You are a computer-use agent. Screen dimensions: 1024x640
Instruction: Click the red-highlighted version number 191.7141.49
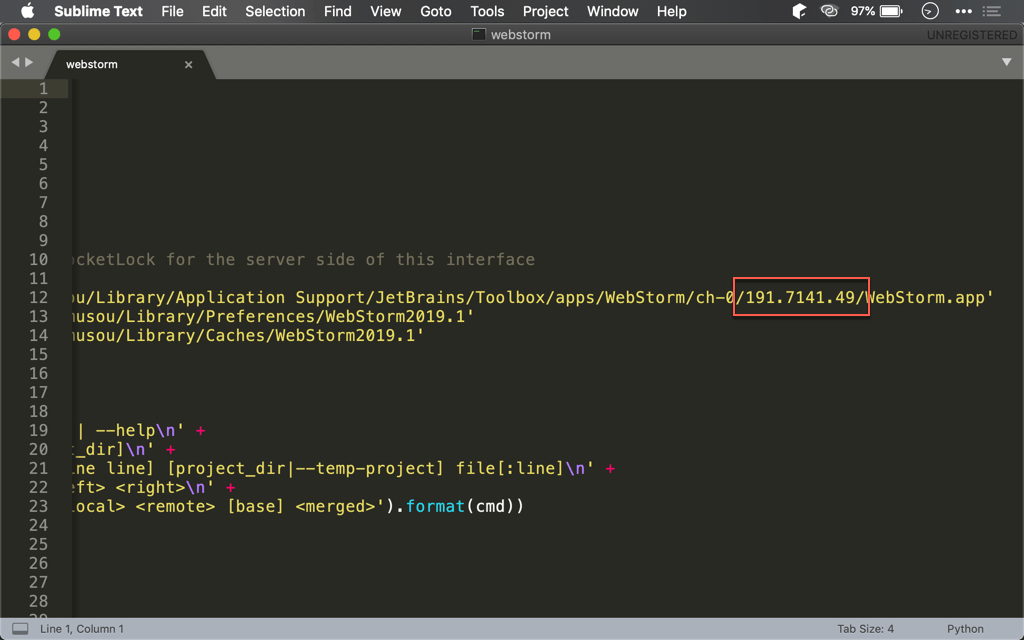[800, 297]
